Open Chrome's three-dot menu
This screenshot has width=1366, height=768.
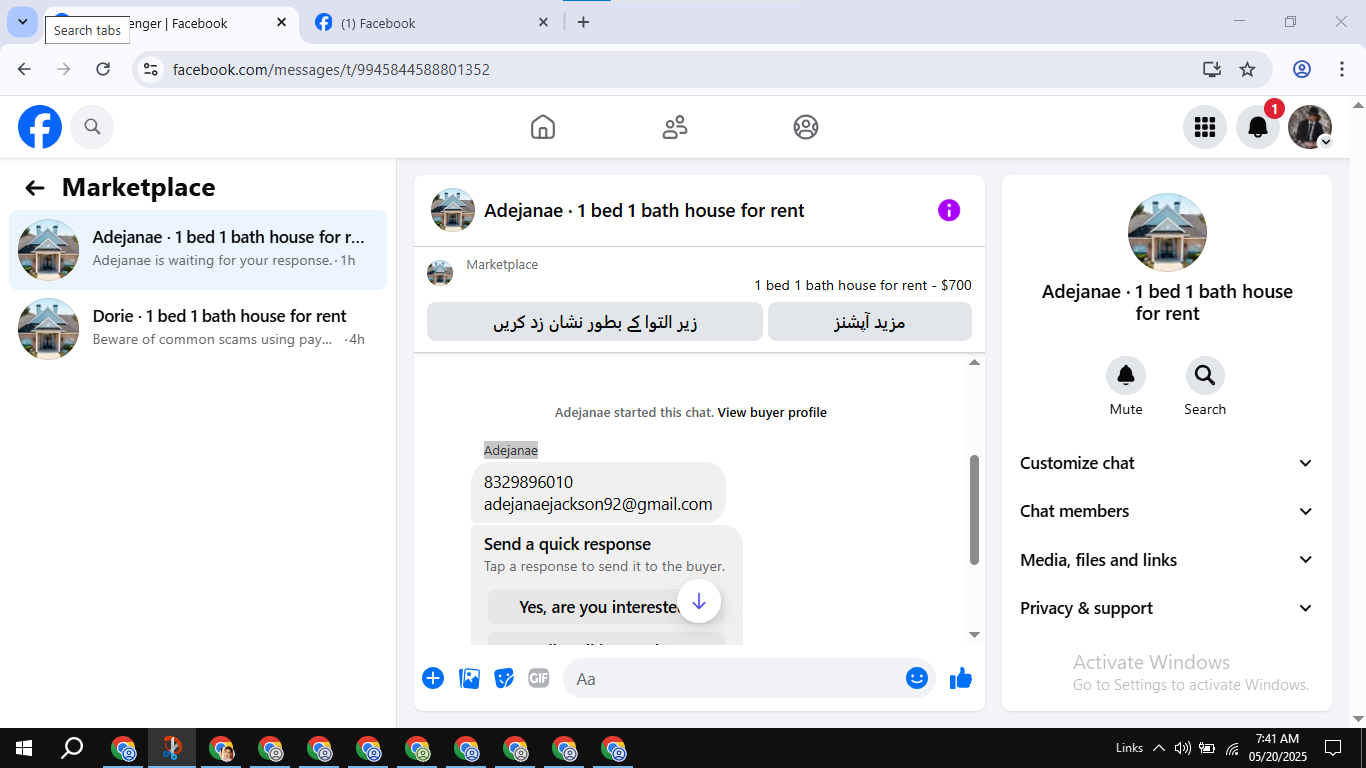coord(1342,69)
